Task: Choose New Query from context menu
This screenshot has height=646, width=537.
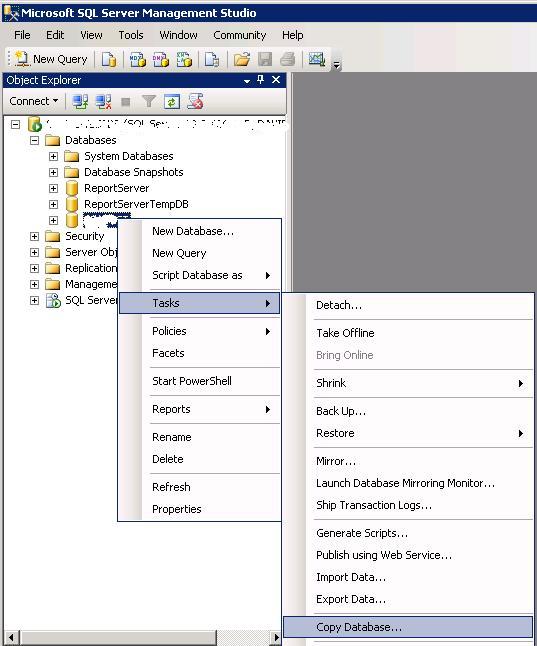Action: click(x=200, y=253)
